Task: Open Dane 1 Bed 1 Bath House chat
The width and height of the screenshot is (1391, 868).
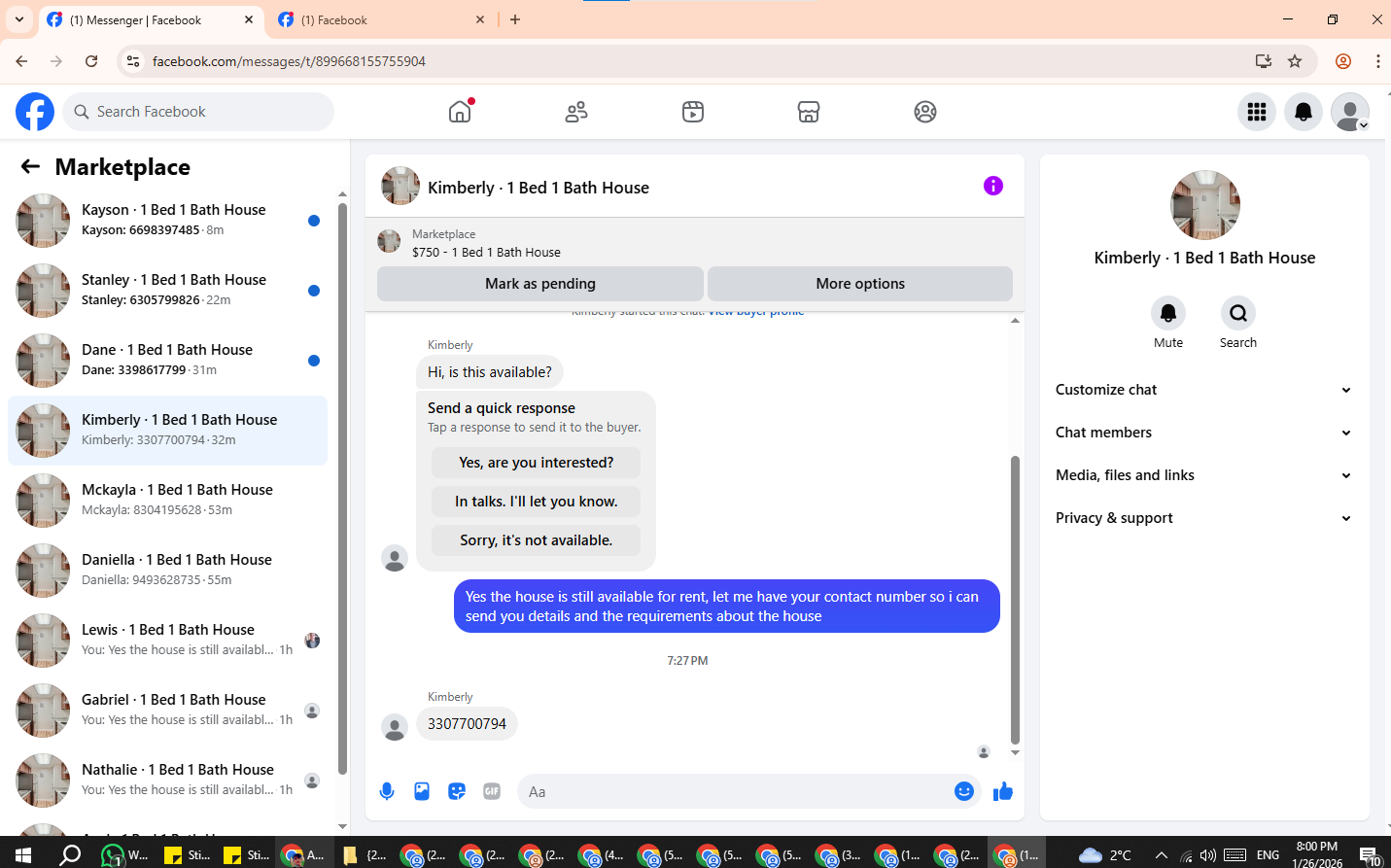Action: point(167,361)
